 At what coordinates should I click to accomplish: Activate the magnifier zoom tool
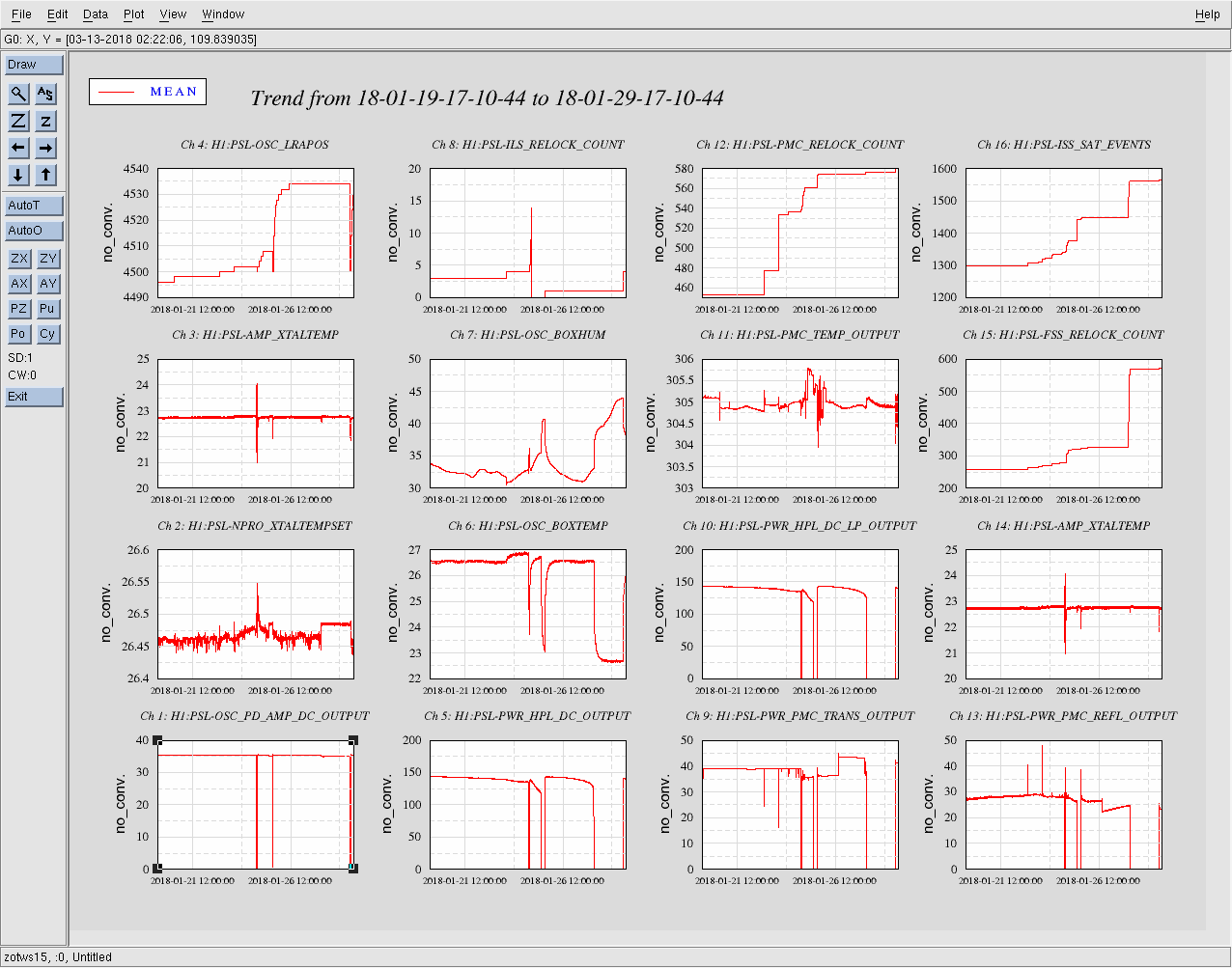click(x=18, y=94)
